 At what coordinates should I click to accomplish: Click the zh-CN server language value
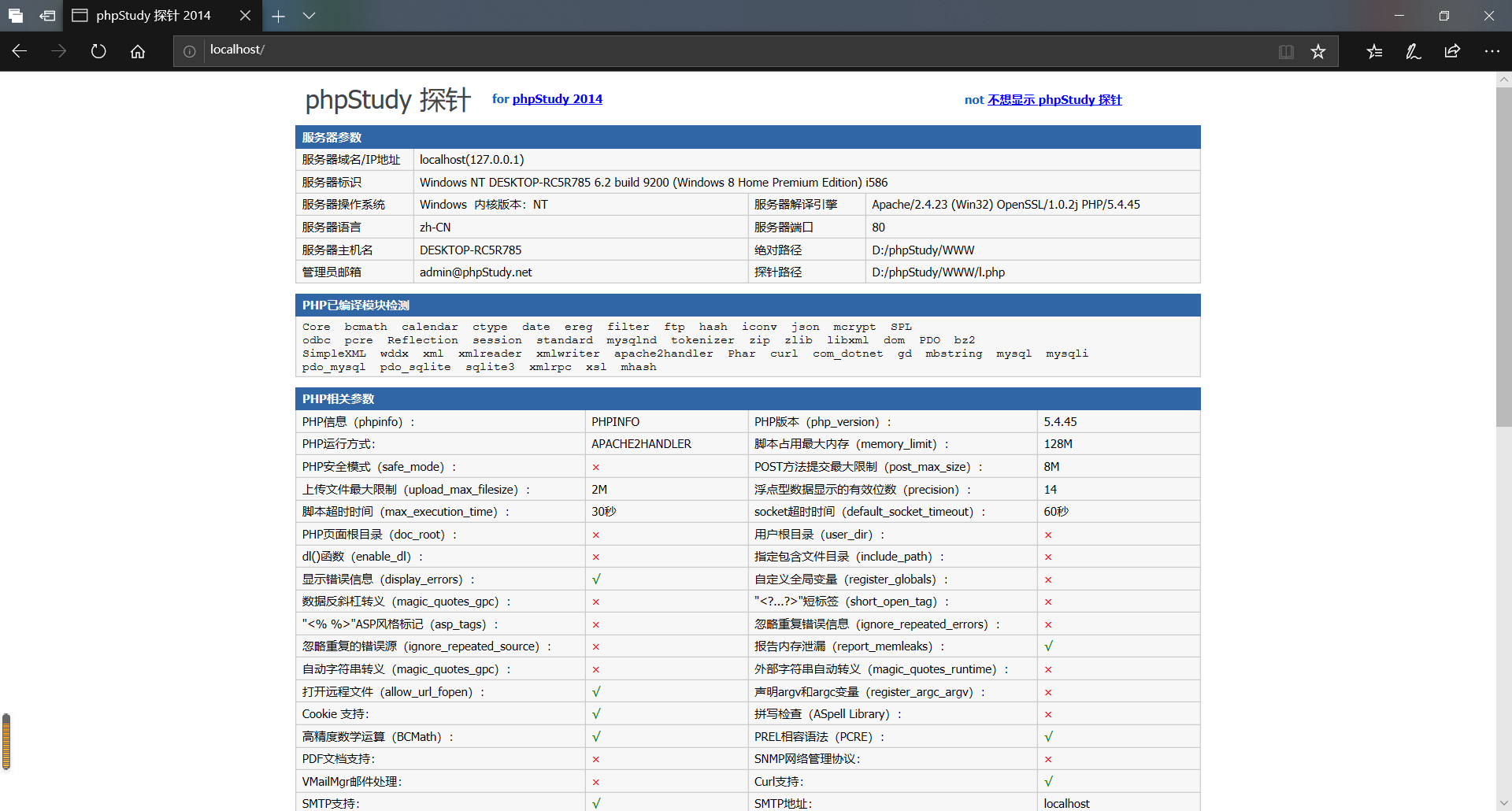435,228
